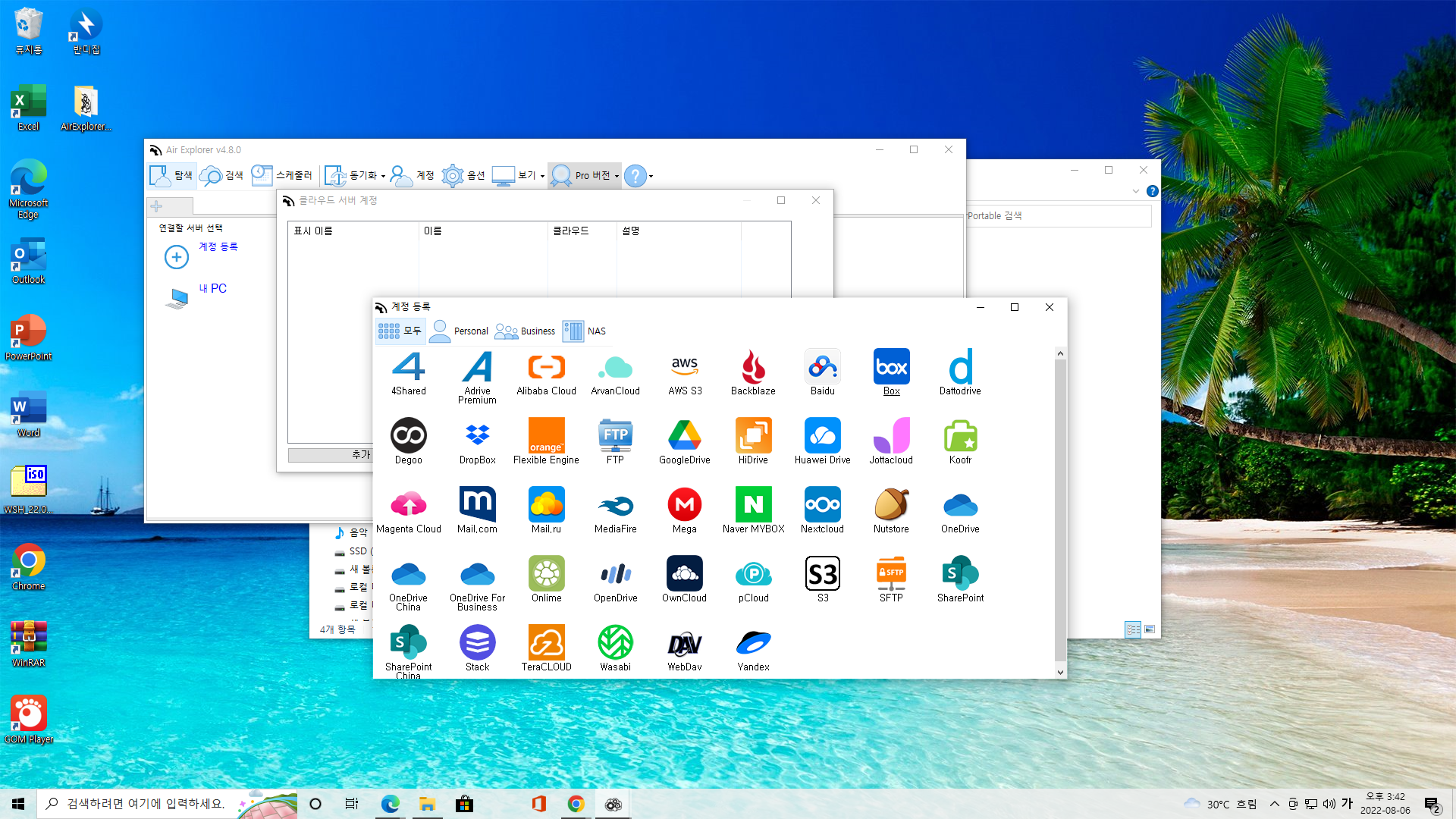Select the Baidu cloud icon
Screen dimensions: 1456x819
pos(822,372)
